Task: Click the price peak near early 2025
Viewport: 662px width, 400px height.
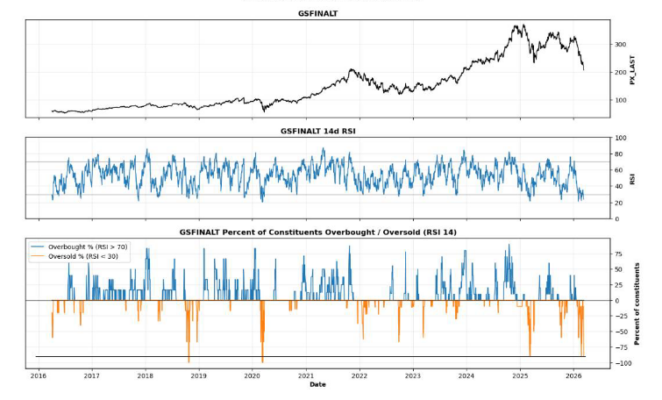Action: [516, 27]
